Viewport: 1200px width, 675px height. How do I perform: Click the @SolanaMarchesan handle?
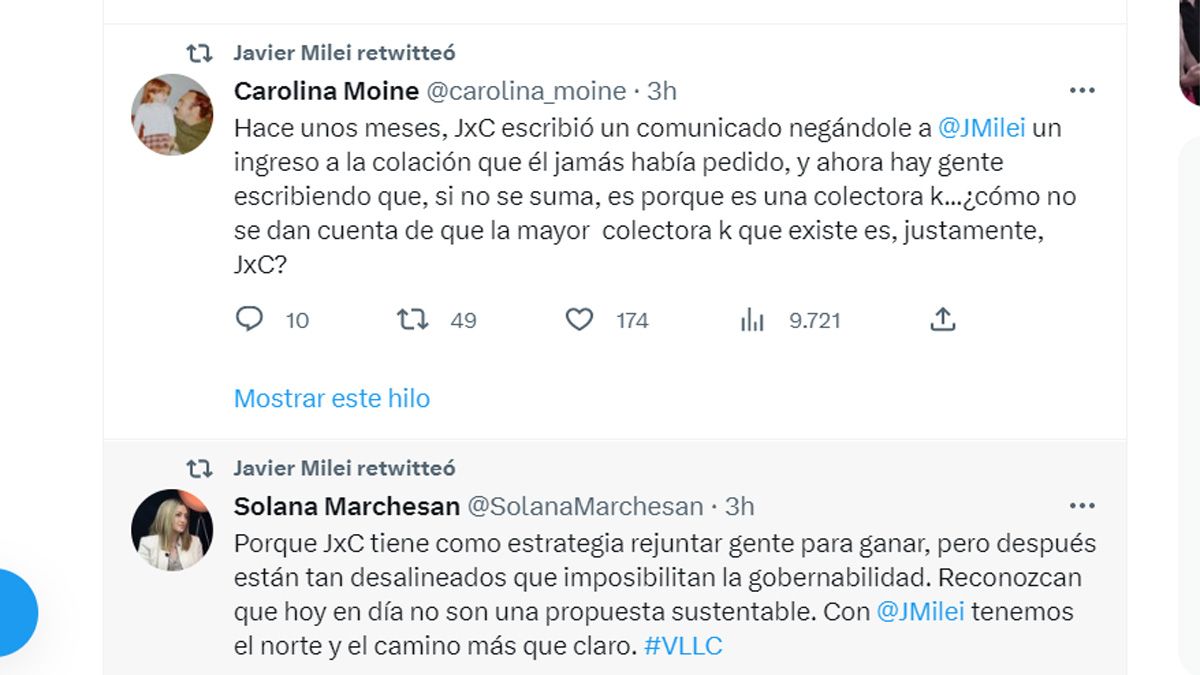coord(585,506)
